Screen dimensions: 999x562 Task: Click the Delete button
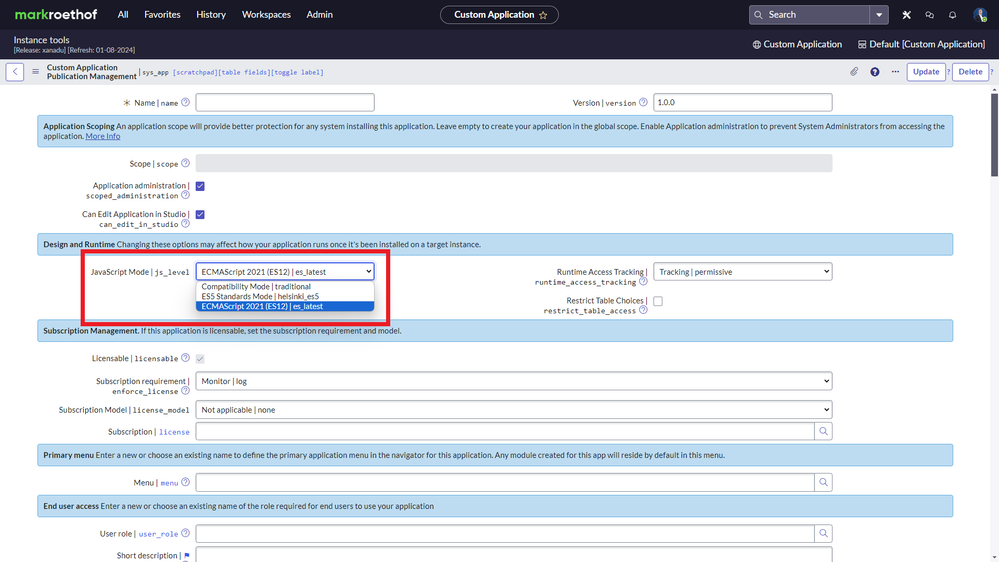coord(970,72)
